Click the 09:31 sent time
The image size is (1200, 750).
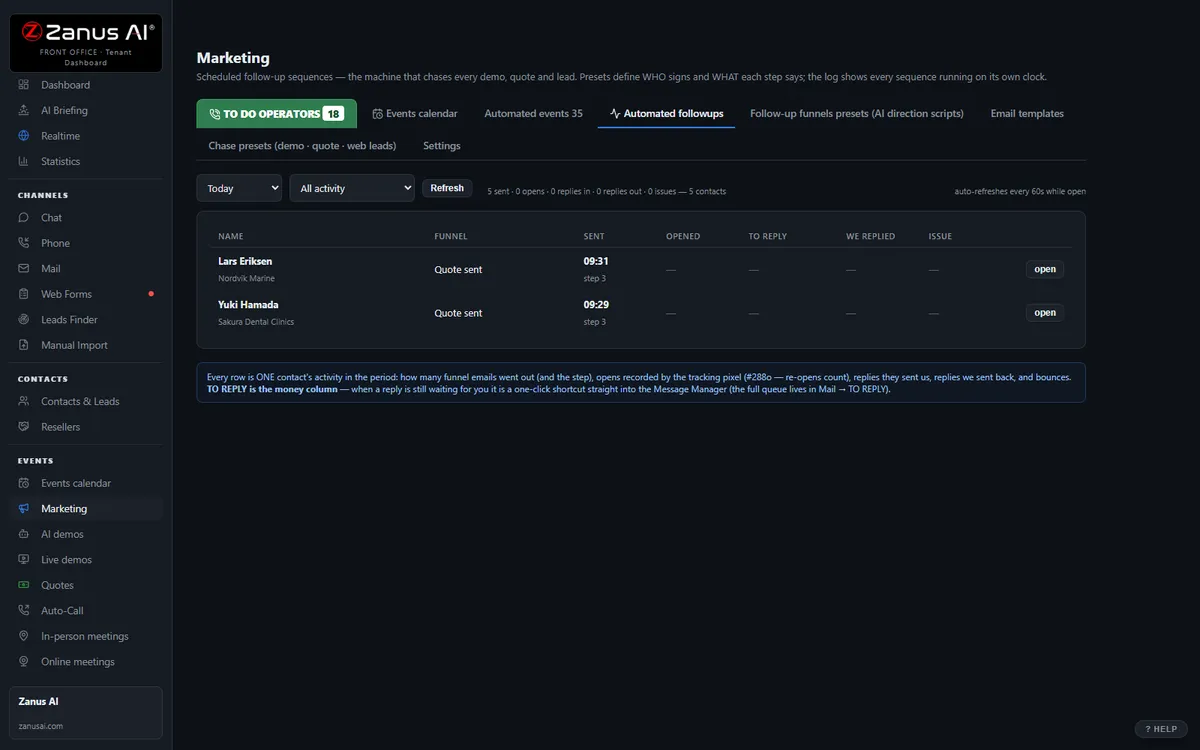596,261
